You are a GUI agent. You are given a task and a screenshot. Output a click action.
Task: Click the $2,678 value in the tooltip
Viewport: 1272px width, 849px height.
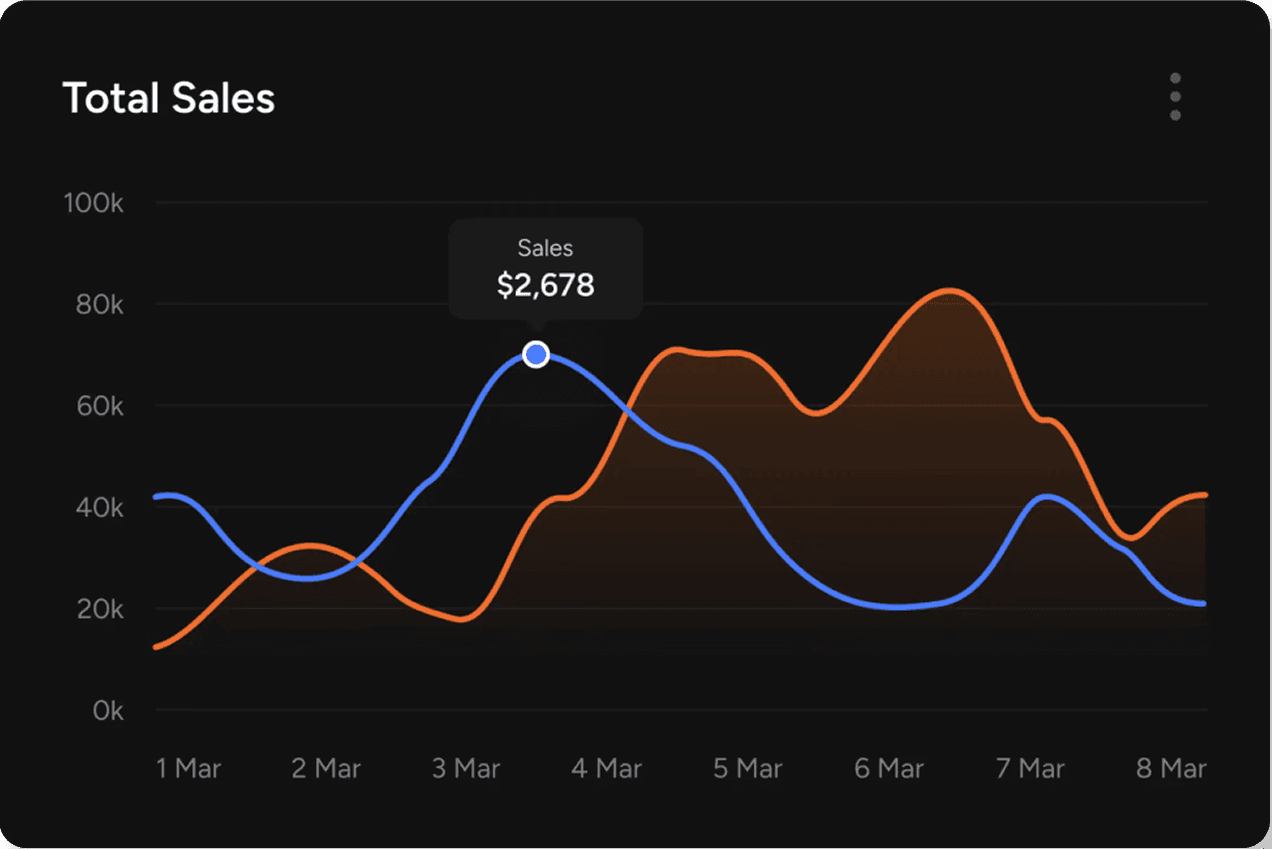pyautogui.click(x=545, y=286)
